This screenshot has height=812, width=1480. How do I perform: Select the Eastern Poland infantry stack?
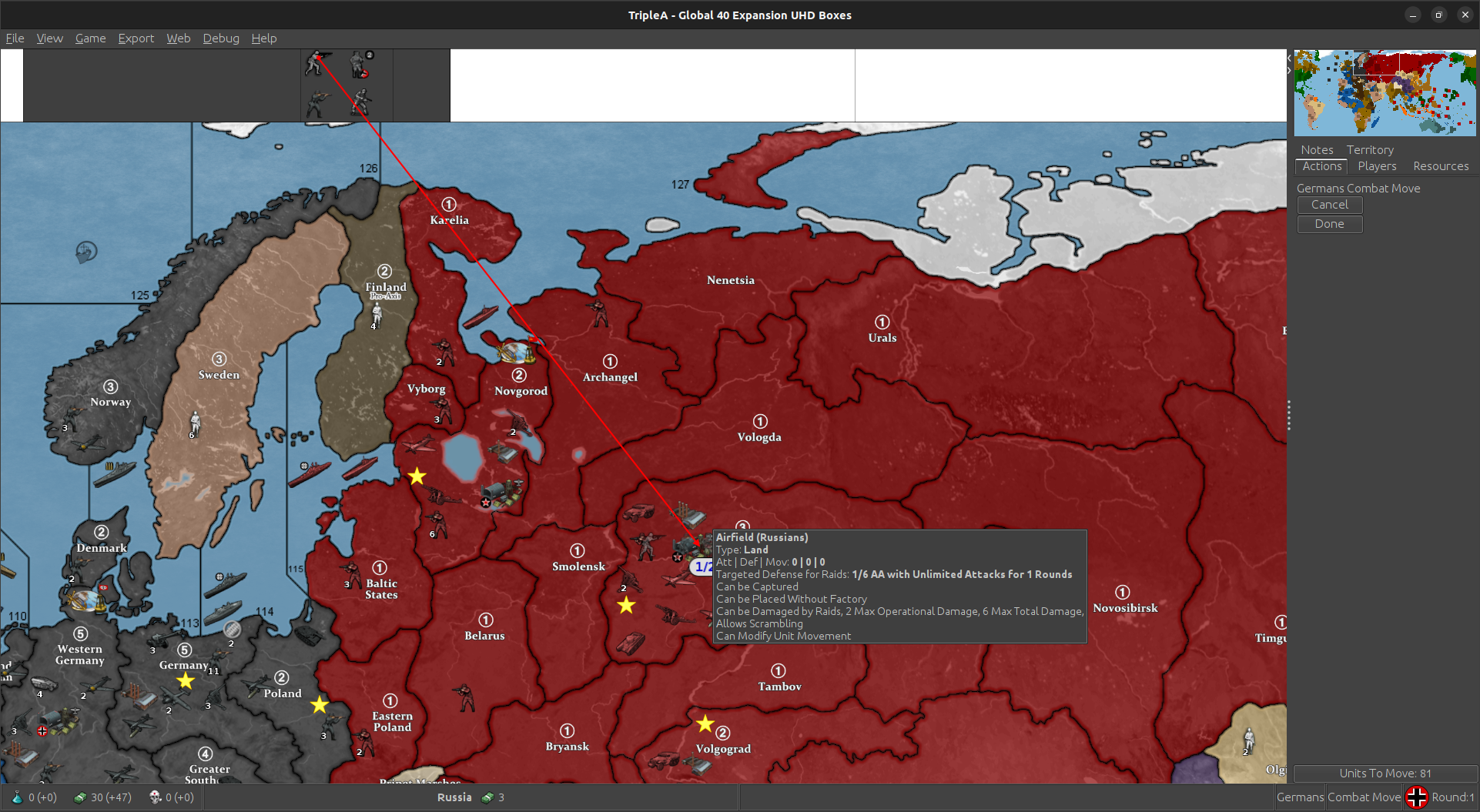click(363, 743)
